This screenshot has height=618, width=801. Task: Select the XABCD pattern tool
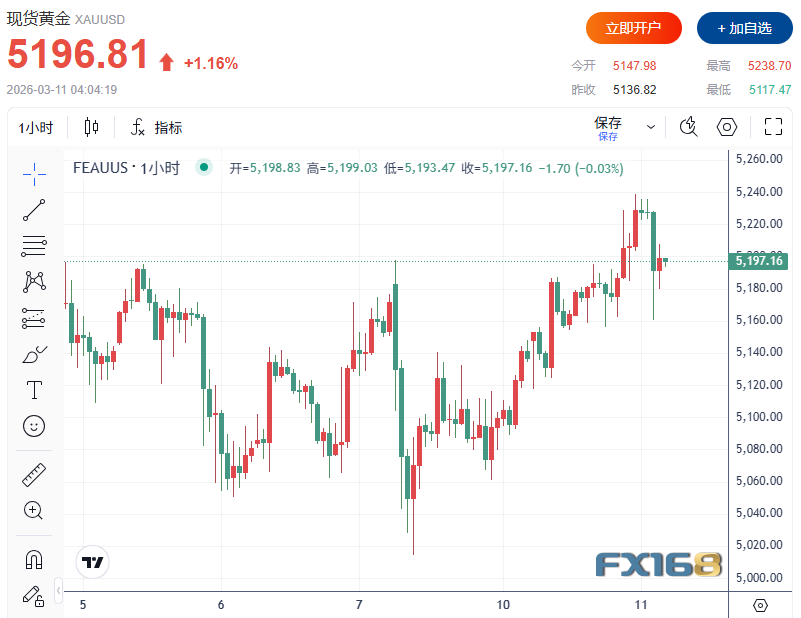click(34, 282)
